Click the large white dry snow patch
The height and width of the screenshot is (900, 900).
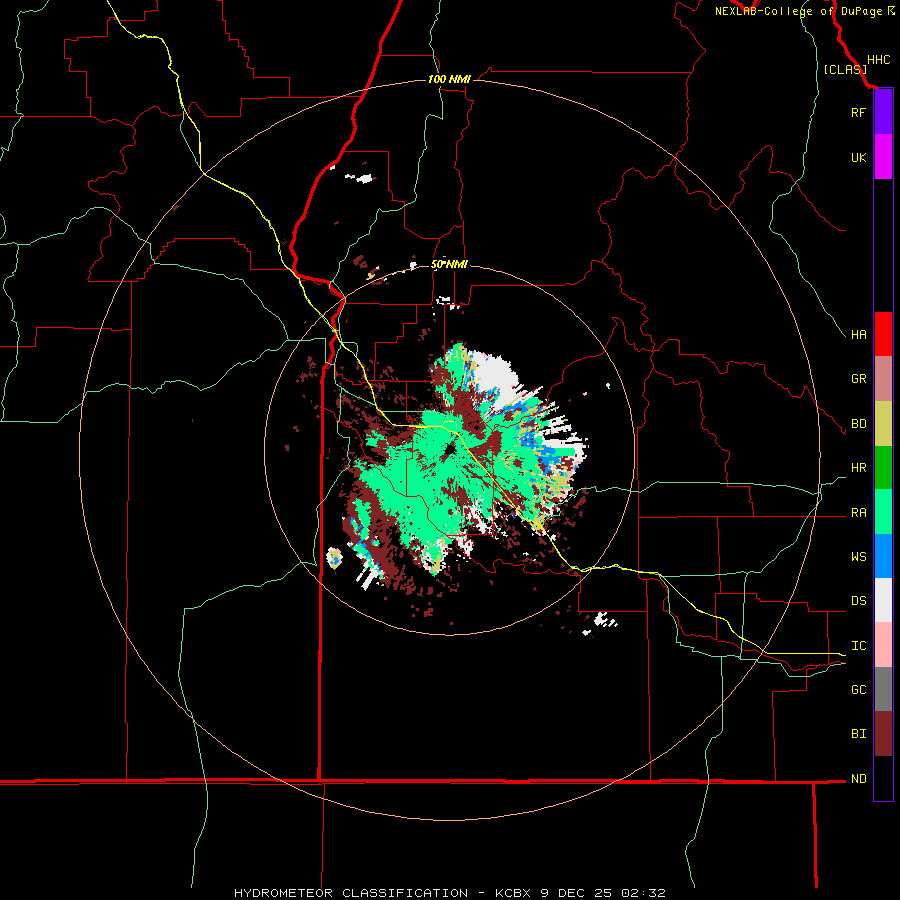click(x=494, y=377)
